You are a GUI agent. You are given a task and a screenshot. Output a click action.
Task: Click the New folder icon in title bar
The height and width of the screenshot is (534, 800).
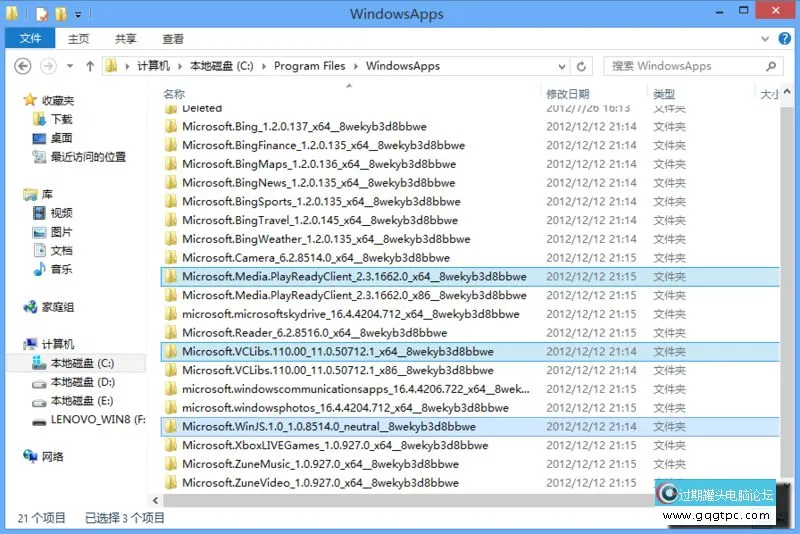[61, 14]
